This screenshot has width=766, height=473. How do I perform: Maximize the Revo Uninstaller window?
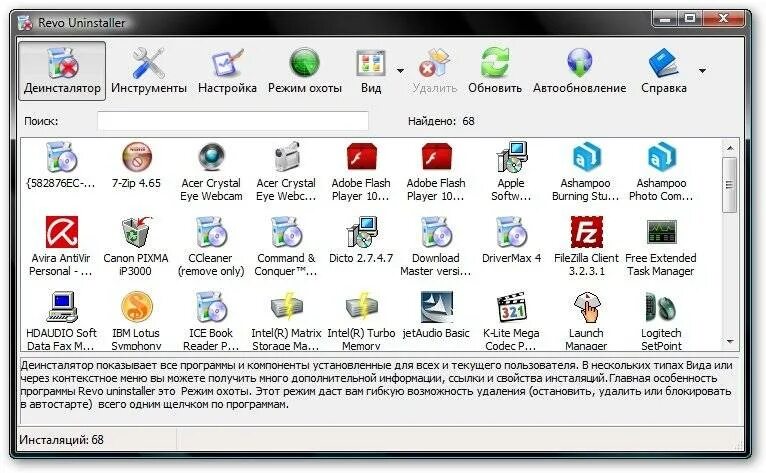(x=690, y=19)
